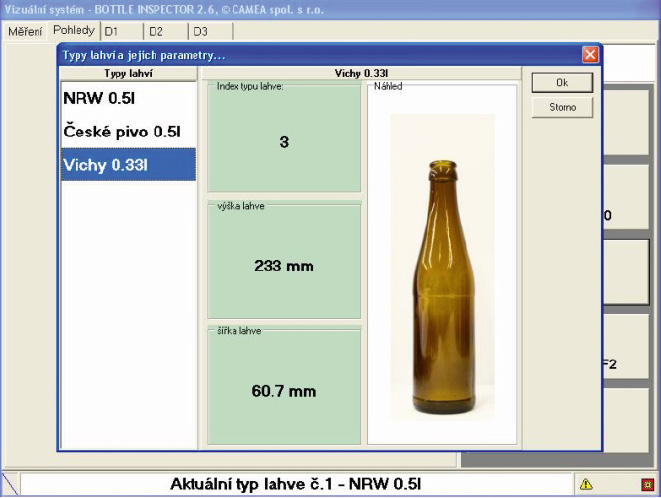
Task: Click the diagonal line icon in status bar
Action: click(10, 484)
